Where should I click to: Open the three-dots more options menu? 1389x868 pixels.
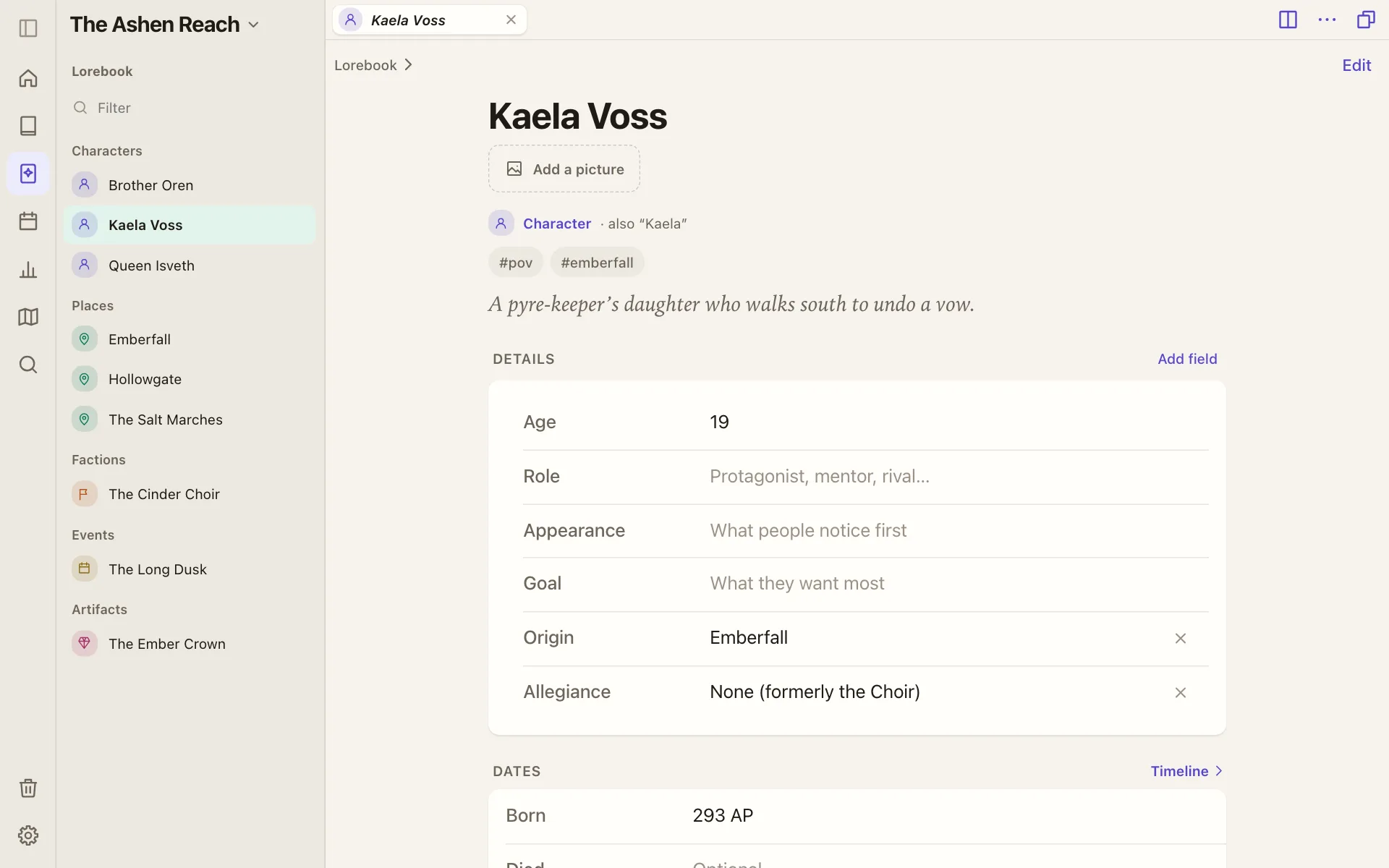[x=1327, y=20]
